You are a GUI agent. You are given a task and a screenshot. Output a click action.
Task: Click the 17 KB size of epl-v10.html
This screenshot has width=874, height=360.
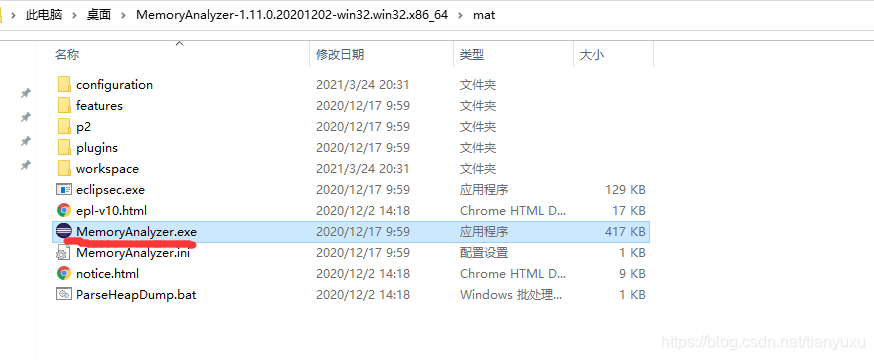(629, 211)
